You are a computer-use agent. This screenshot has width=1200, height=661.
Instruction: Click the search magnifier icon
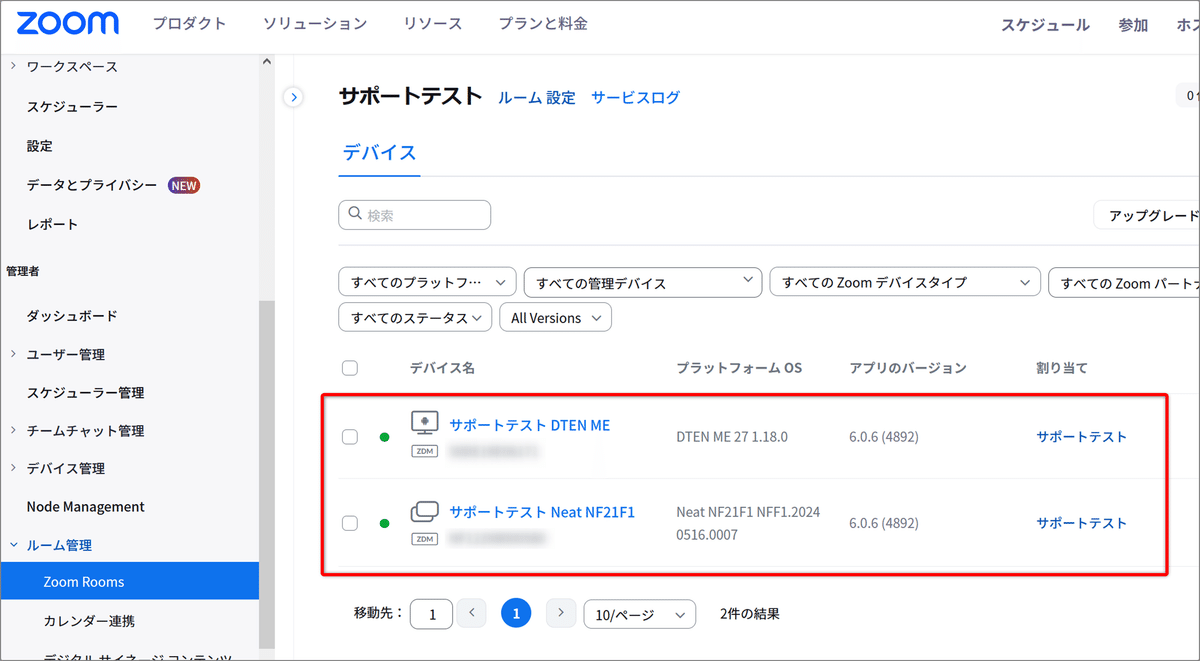(355, 214)
